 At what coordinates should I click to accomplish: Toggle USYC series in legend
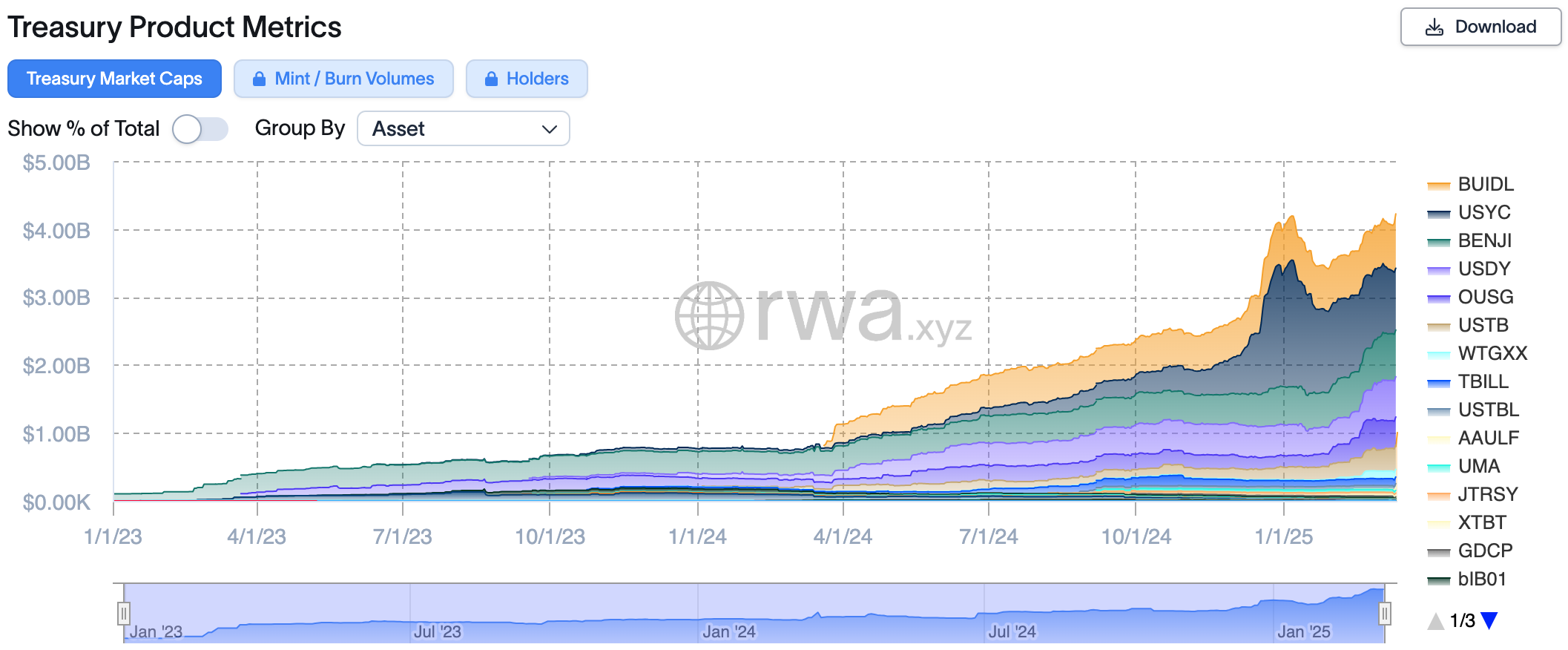tap(1483, 212)
